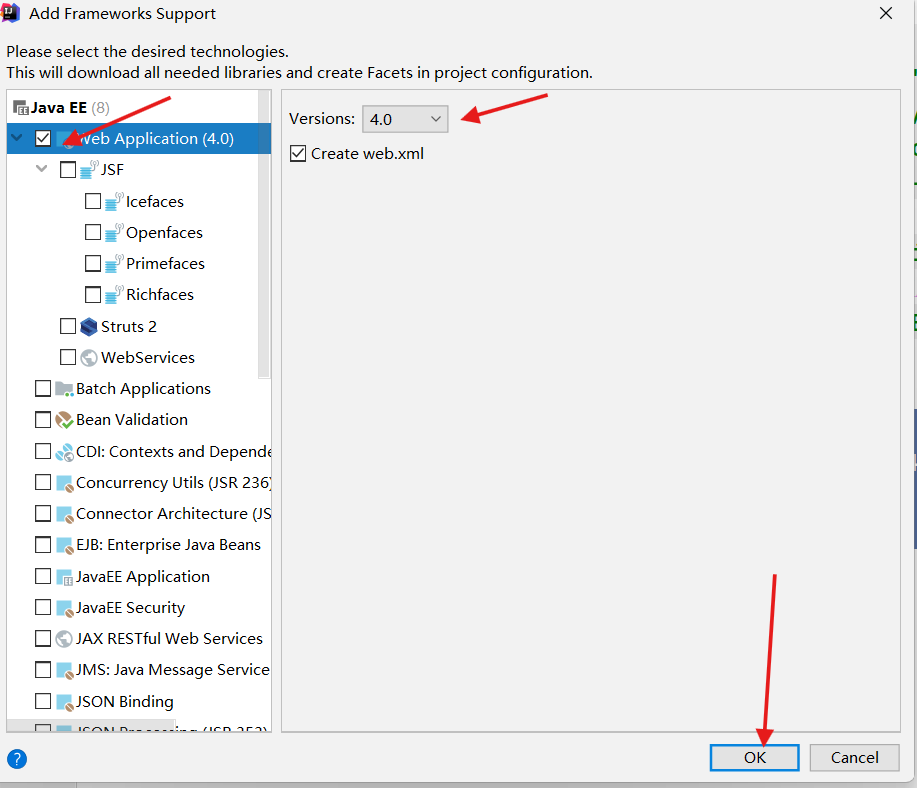The width and height of the screenshot is (917, 788).
Task: Click the Openfaces library icon
Action: [114, 232]
